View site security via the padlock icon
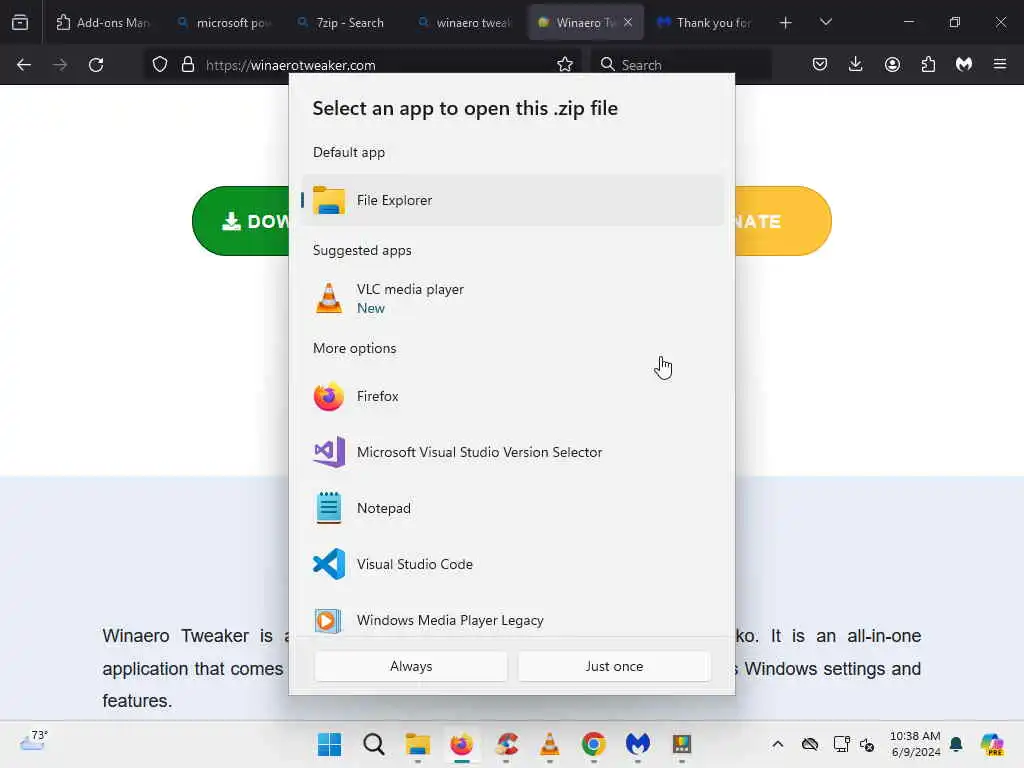Image resolution: width=1024 pixels, height=768 pixels. coord(188,65)
